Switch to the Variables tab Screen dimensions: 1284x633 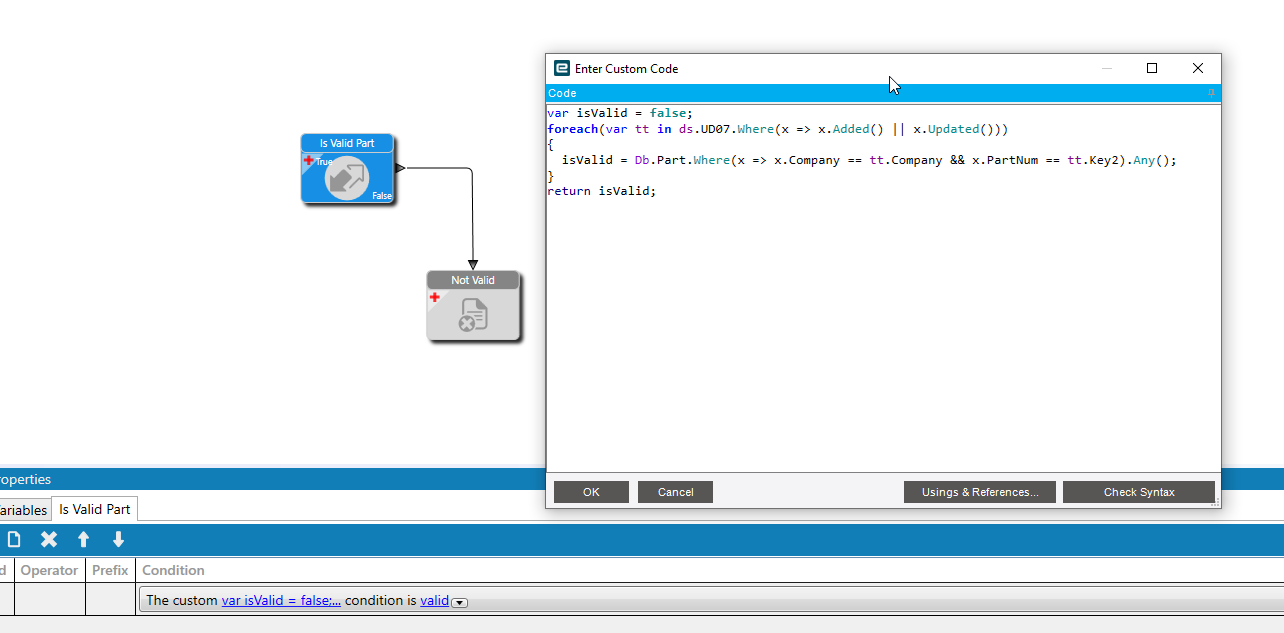(x=23, y=510)
